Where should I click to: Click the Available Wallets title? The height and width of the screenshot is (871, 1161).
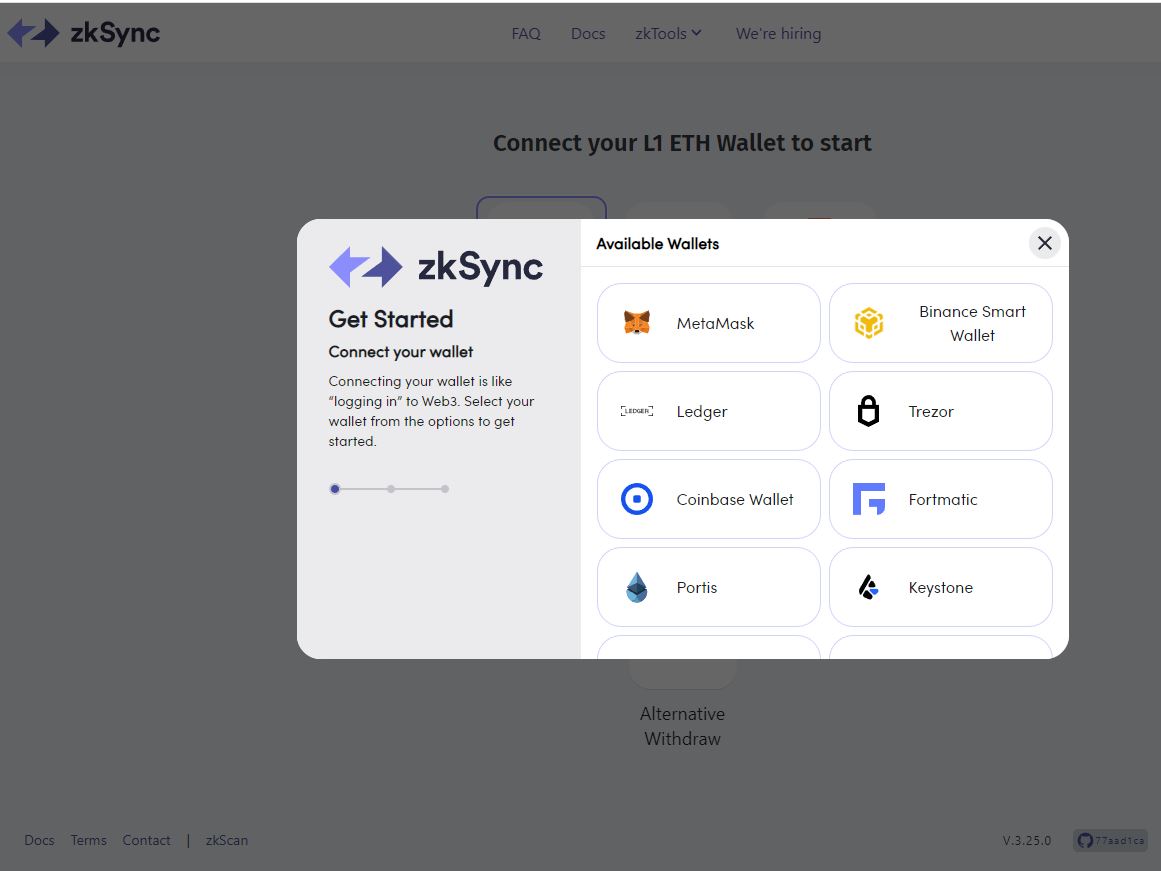(x=658, y=244)
